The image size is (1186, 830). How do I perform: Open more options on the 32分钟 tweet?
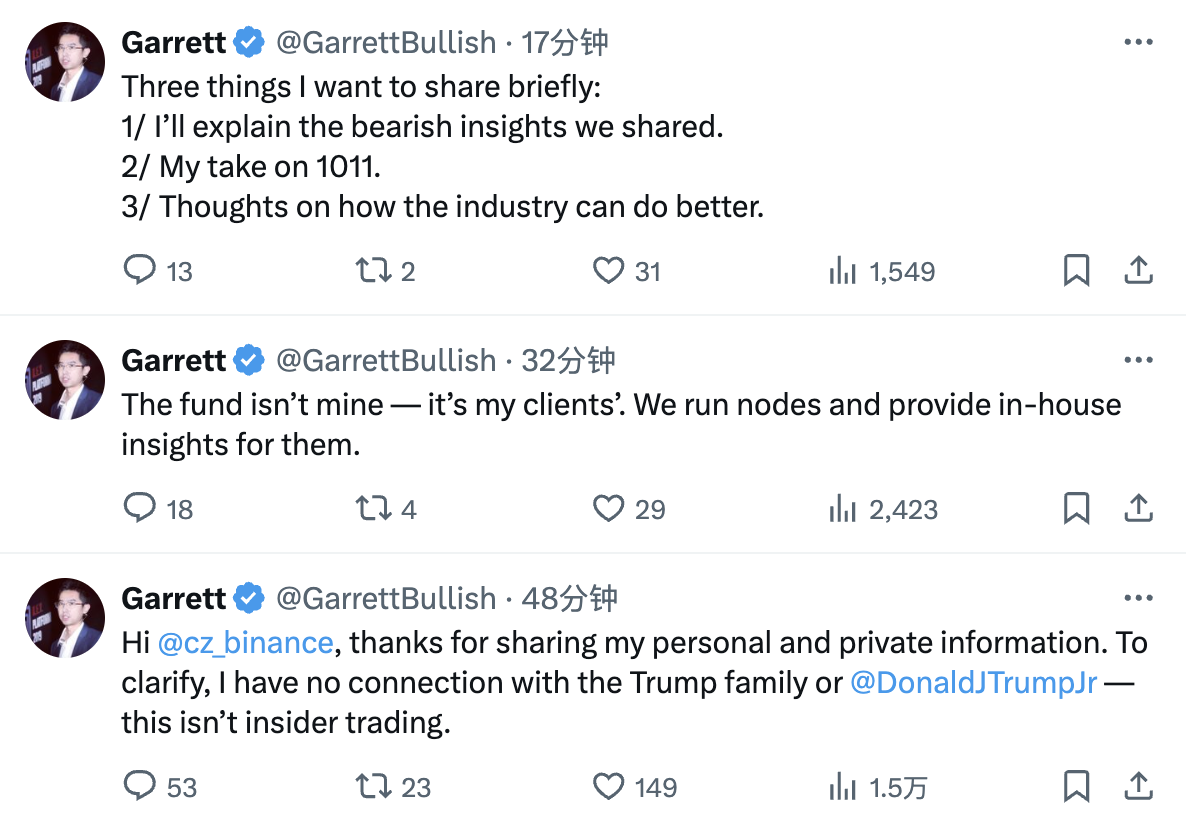click(1139, 360)
